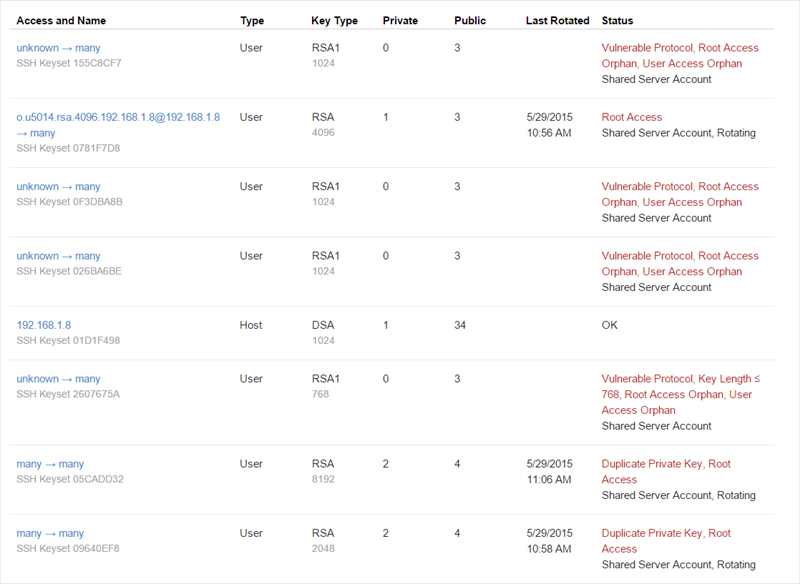Viewport: 800px width, 584px height.
Task: Click Duplicate Private Key status for keyset 05CADD32
Action: click(652, 464)
